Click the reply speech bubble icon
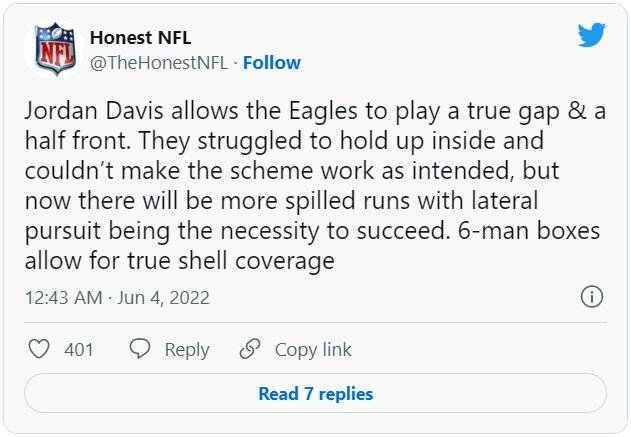The image size is (631, 437). [x=140, y=349]
